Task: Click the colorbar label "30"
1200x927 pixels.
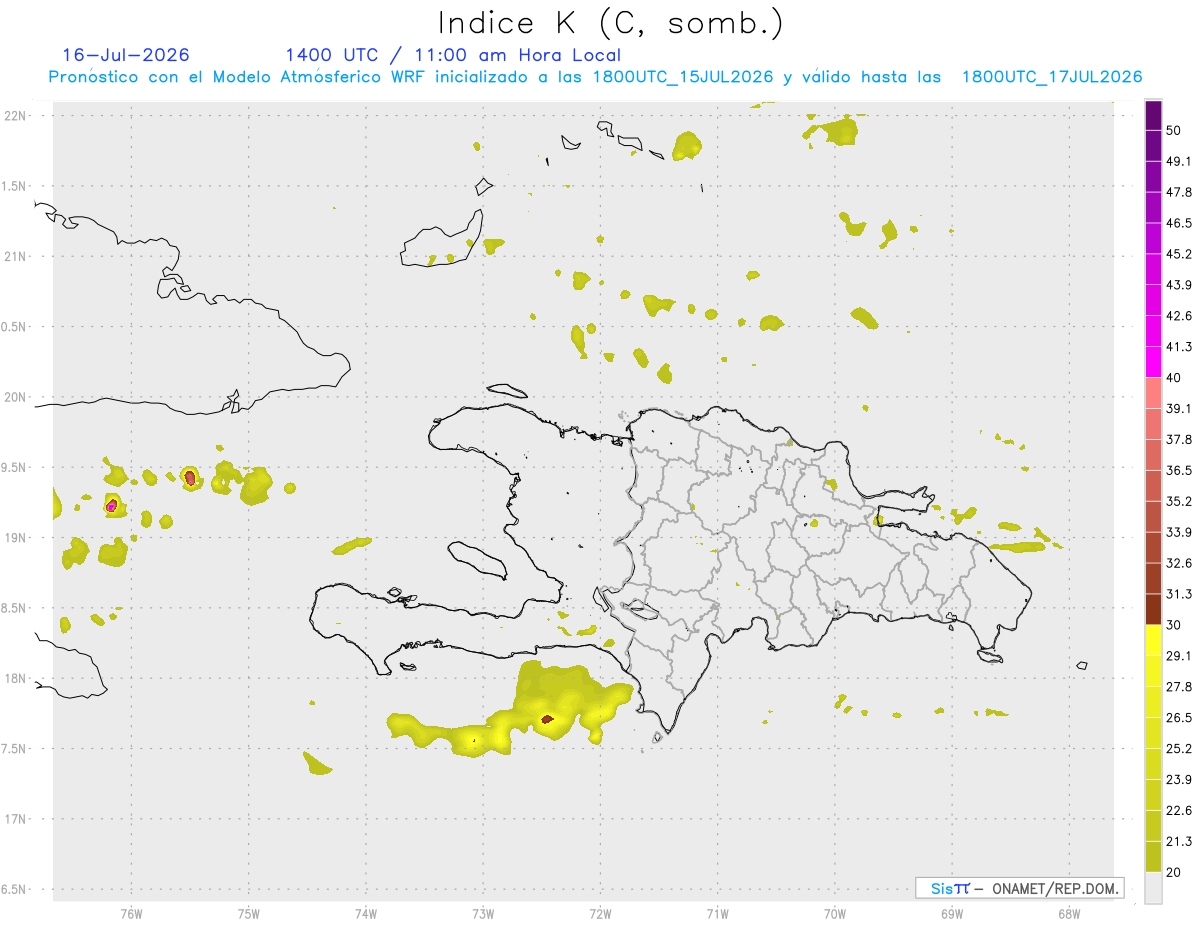Action: [x=1174, y=625]
